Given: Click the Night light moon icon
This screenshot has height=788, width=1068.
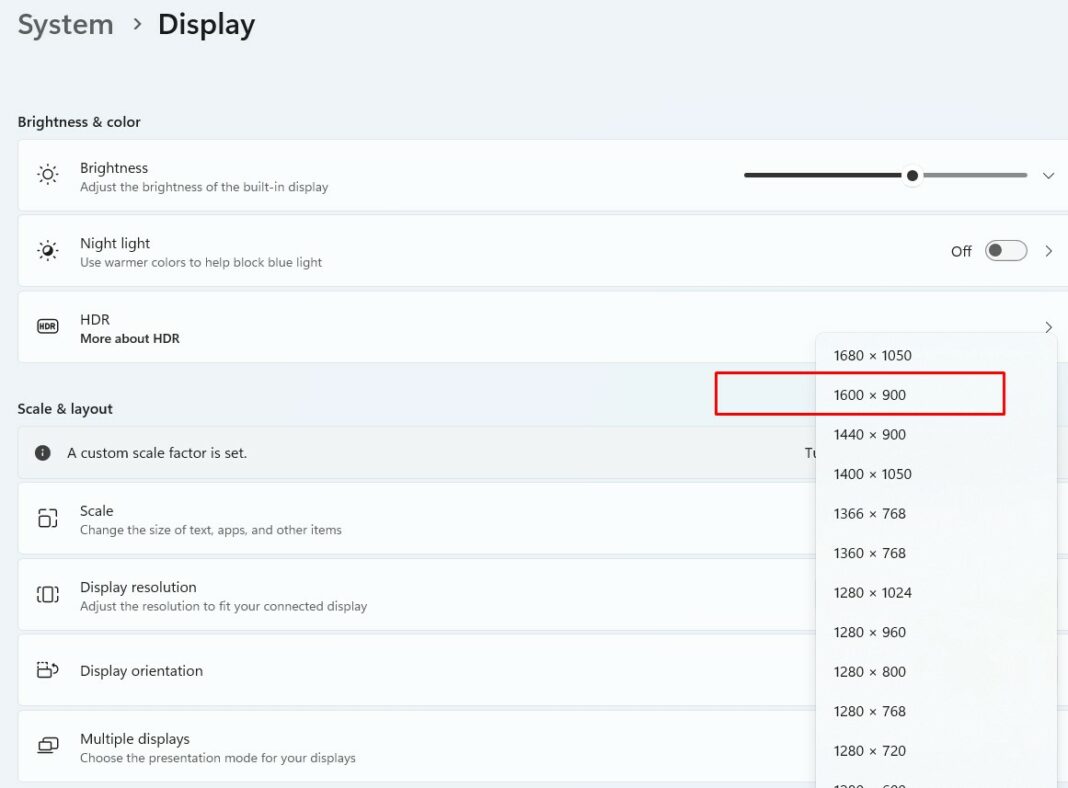Looking at the screenshot, I should (47, 250).
